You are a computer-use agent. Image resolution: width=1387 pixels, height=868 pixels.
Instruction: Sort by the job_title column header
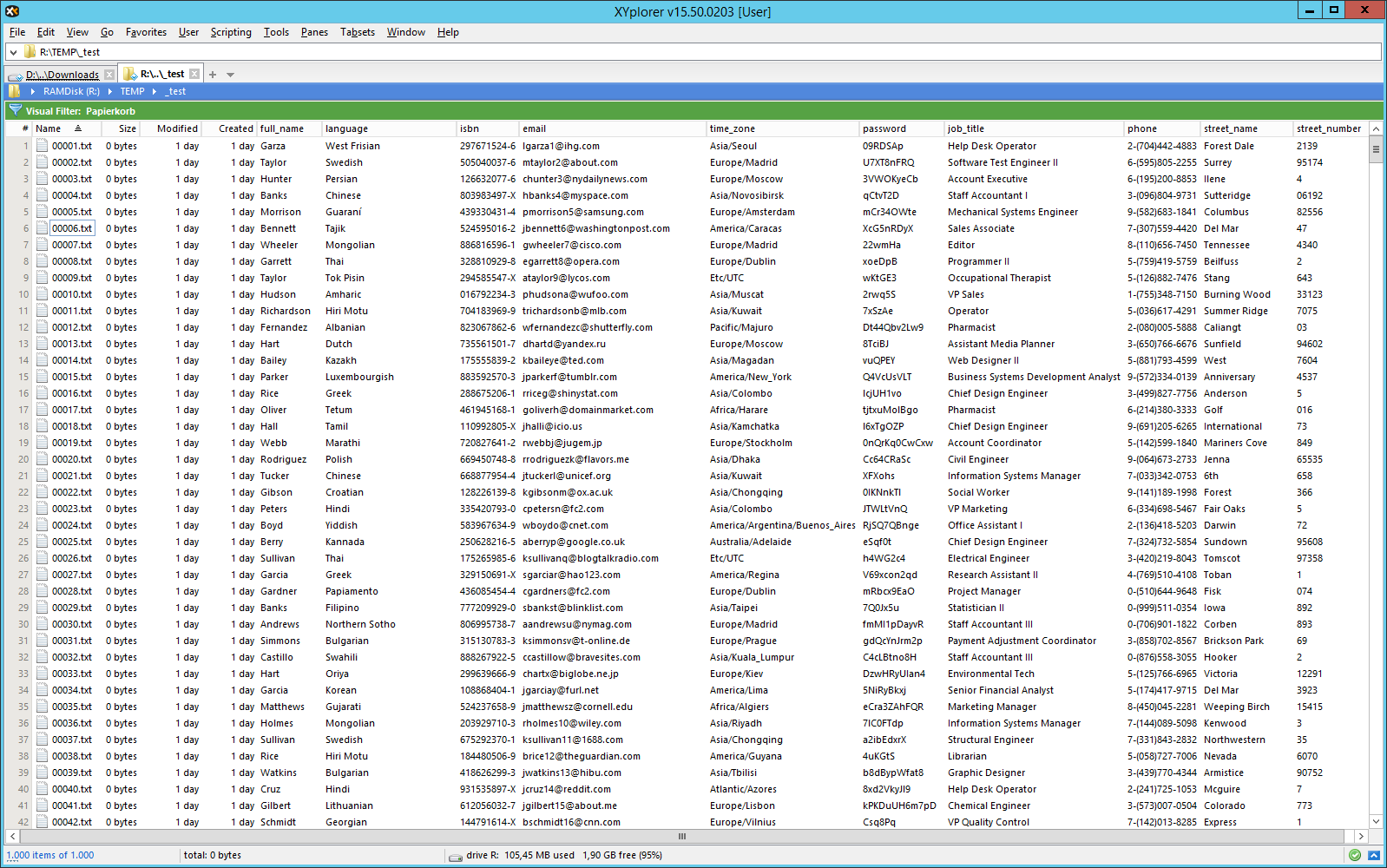[965, 128]
